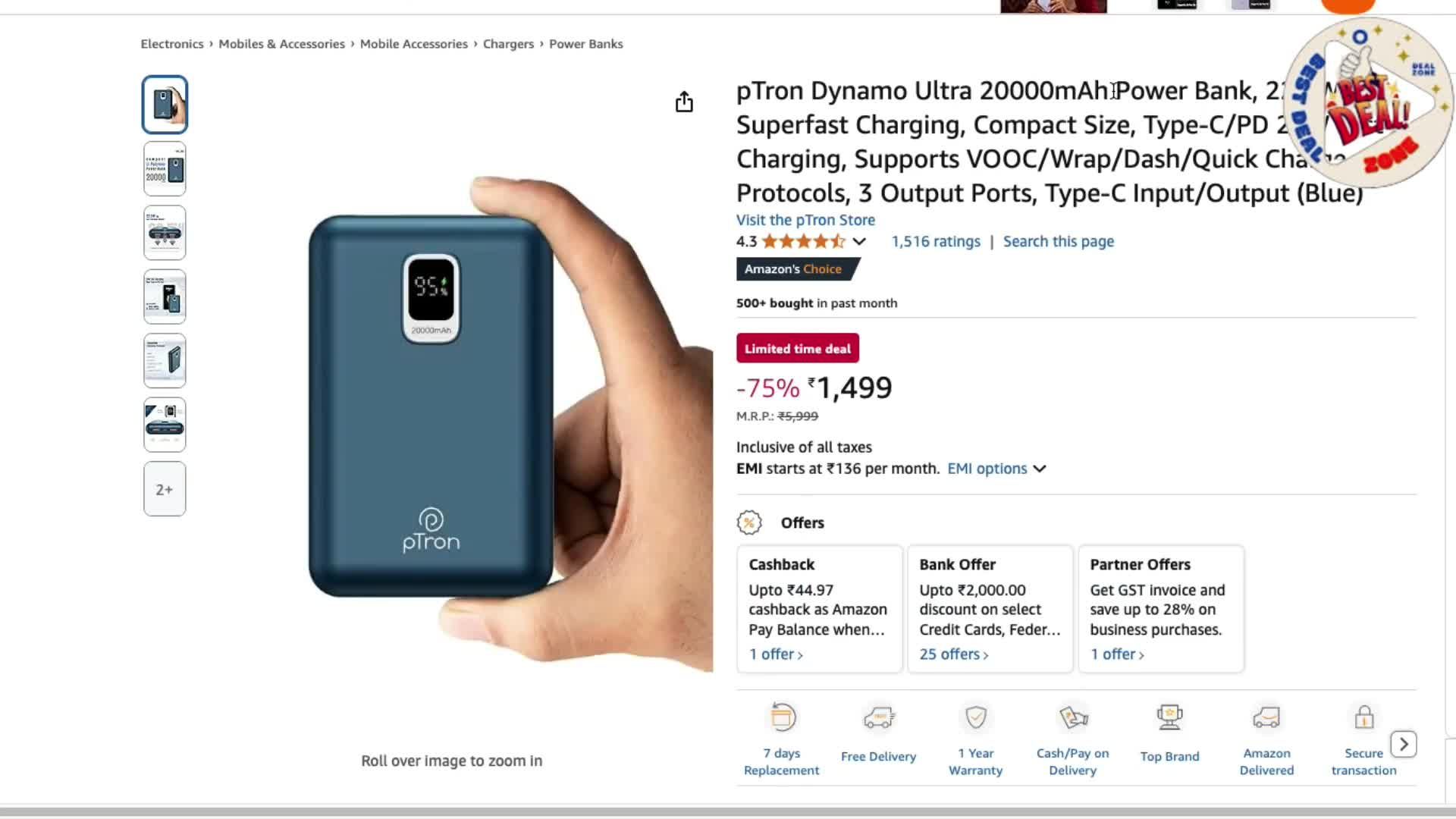Expand the star rating dropdown arrow
The image size is (1456, 819).
point(859,242)
